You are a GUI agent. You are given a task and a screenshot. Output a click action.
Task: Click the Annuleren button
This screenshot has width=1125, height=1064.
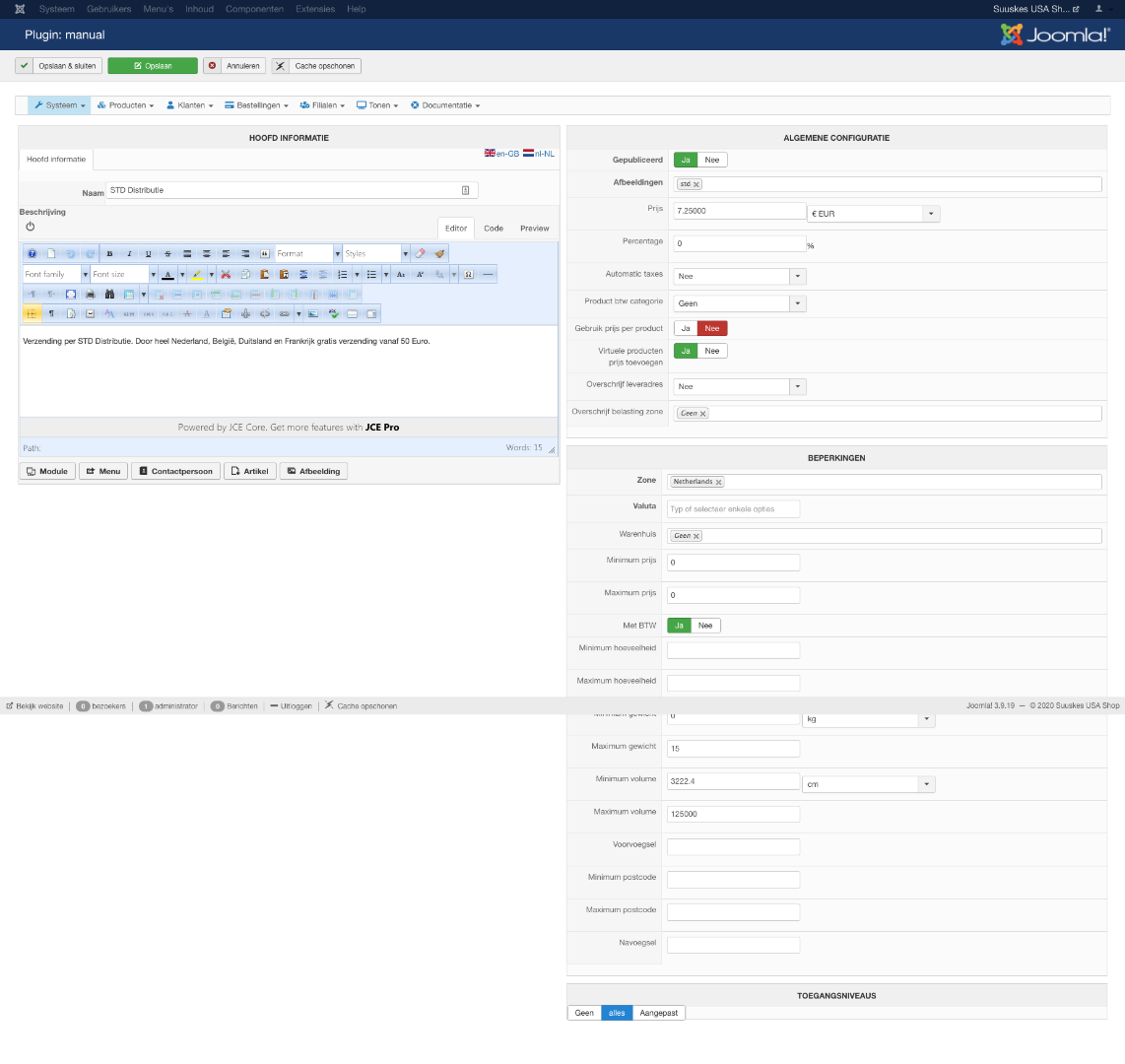(x=234, y=66)
